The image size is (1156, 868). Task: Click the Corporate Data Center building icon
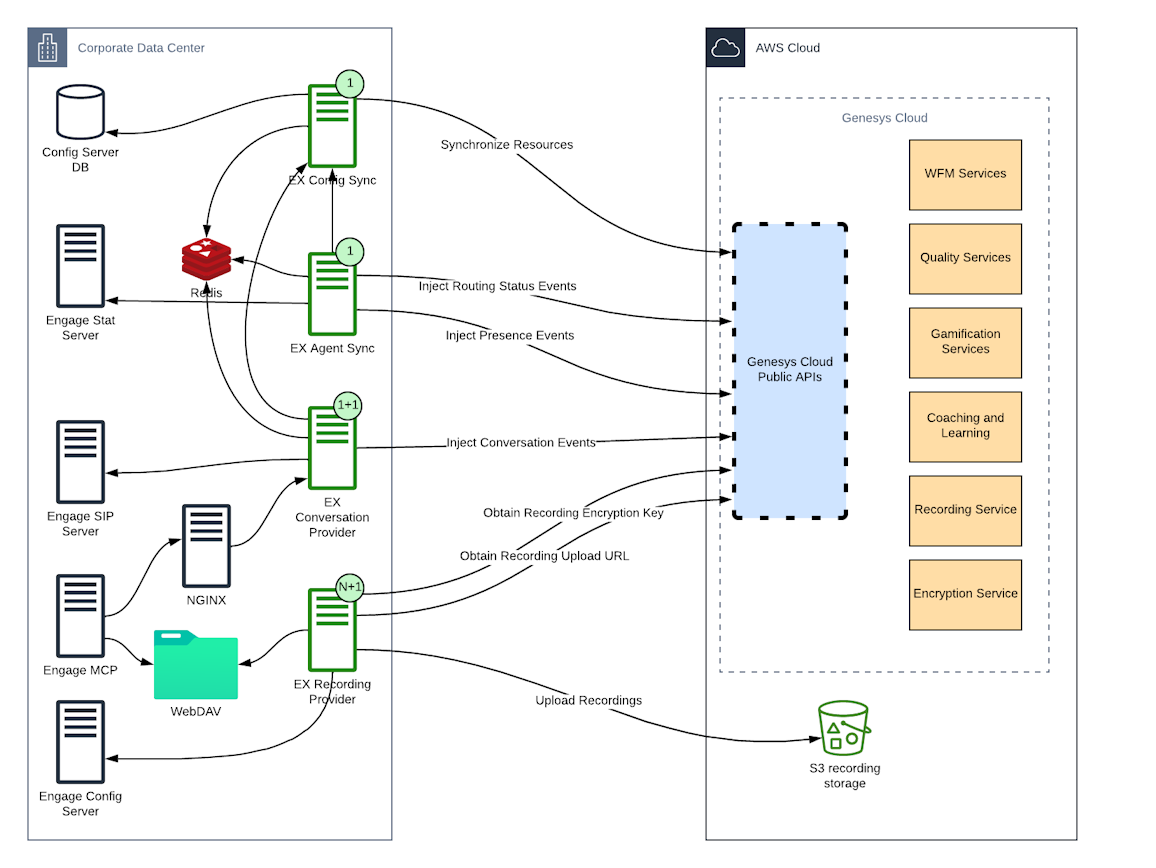pos(47,47)
